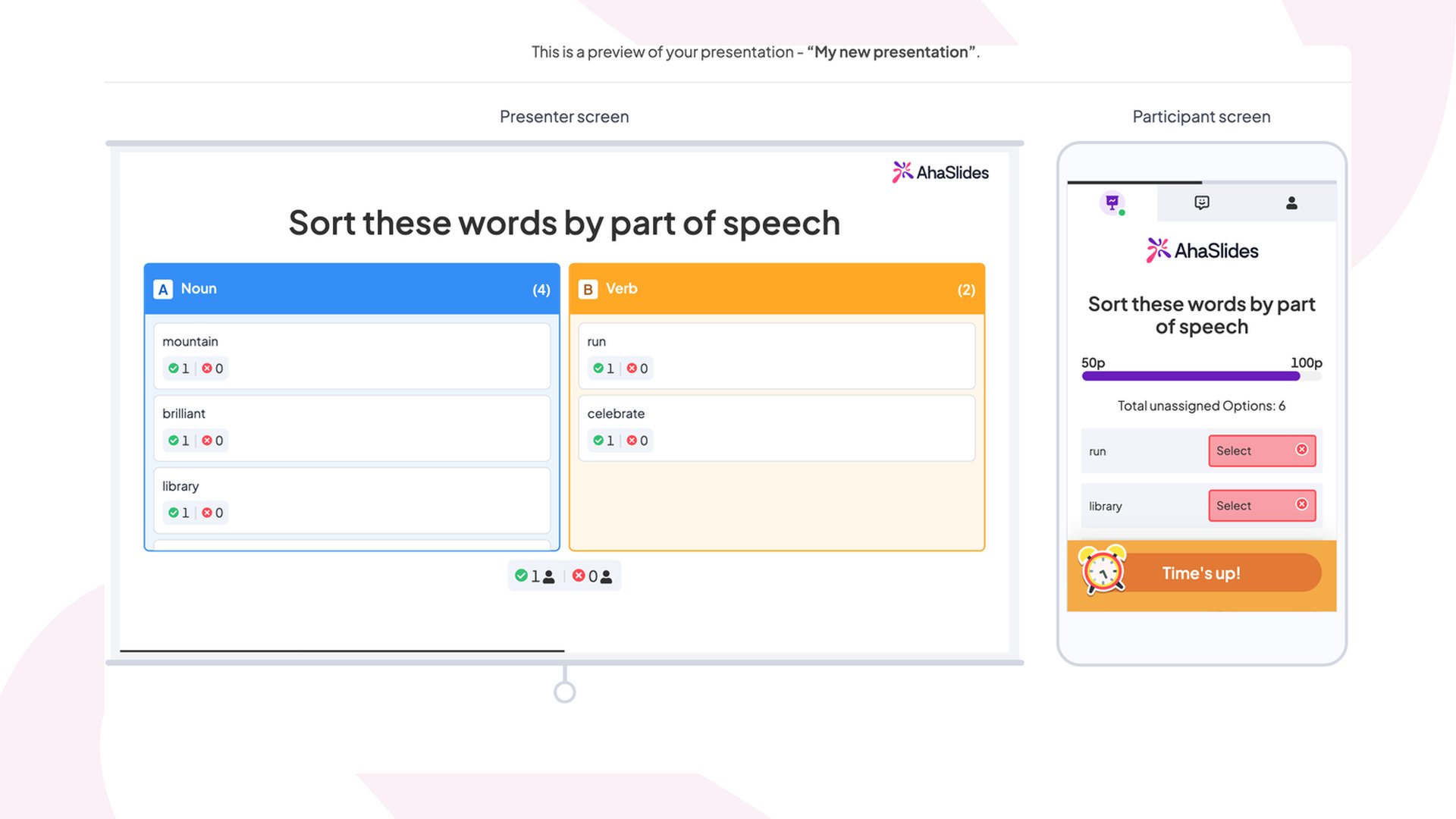Click the overall incorrect participants cross icon

pos(579,576)
